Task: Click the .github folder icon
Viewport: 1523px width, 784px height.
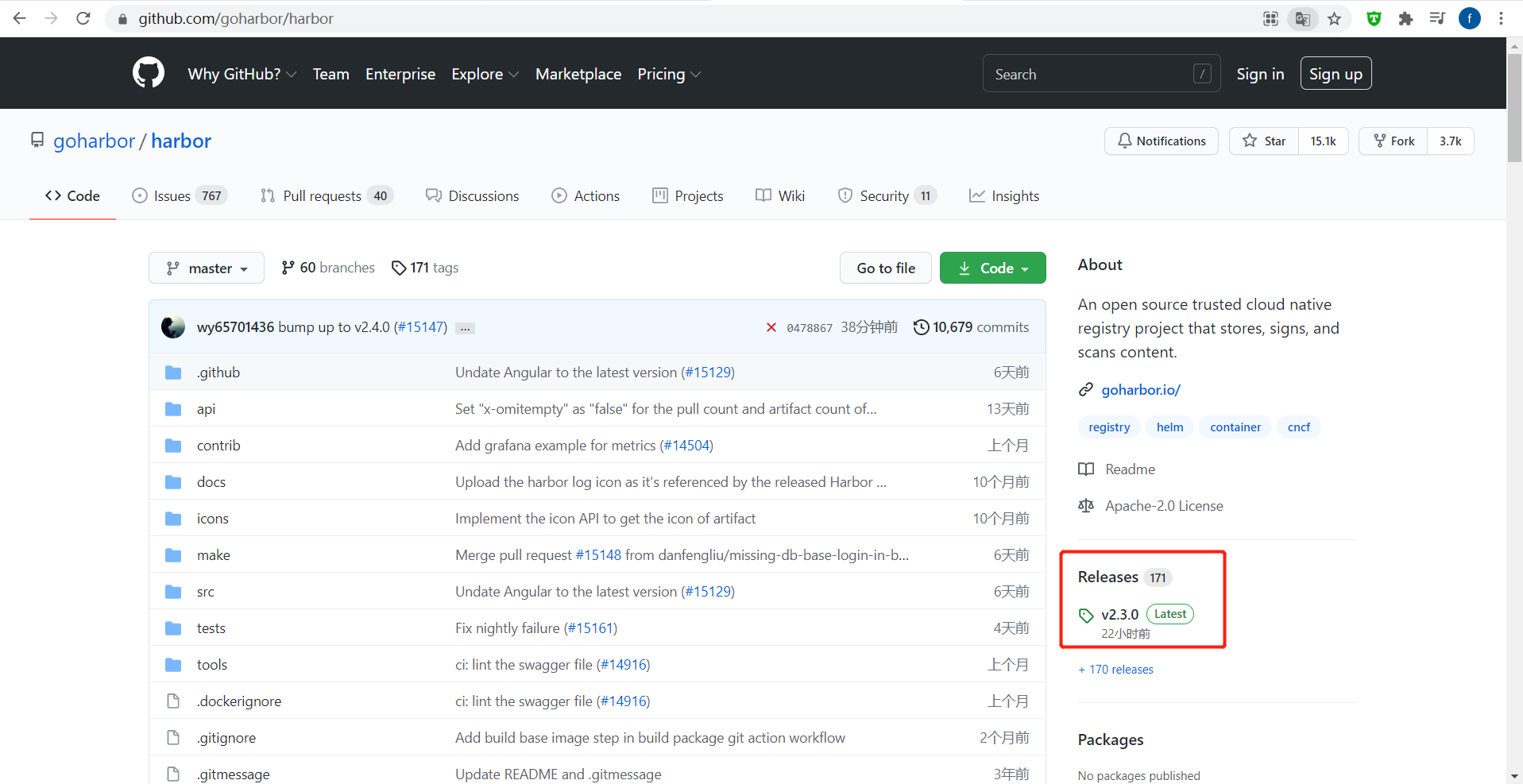Action: point(173,373)
